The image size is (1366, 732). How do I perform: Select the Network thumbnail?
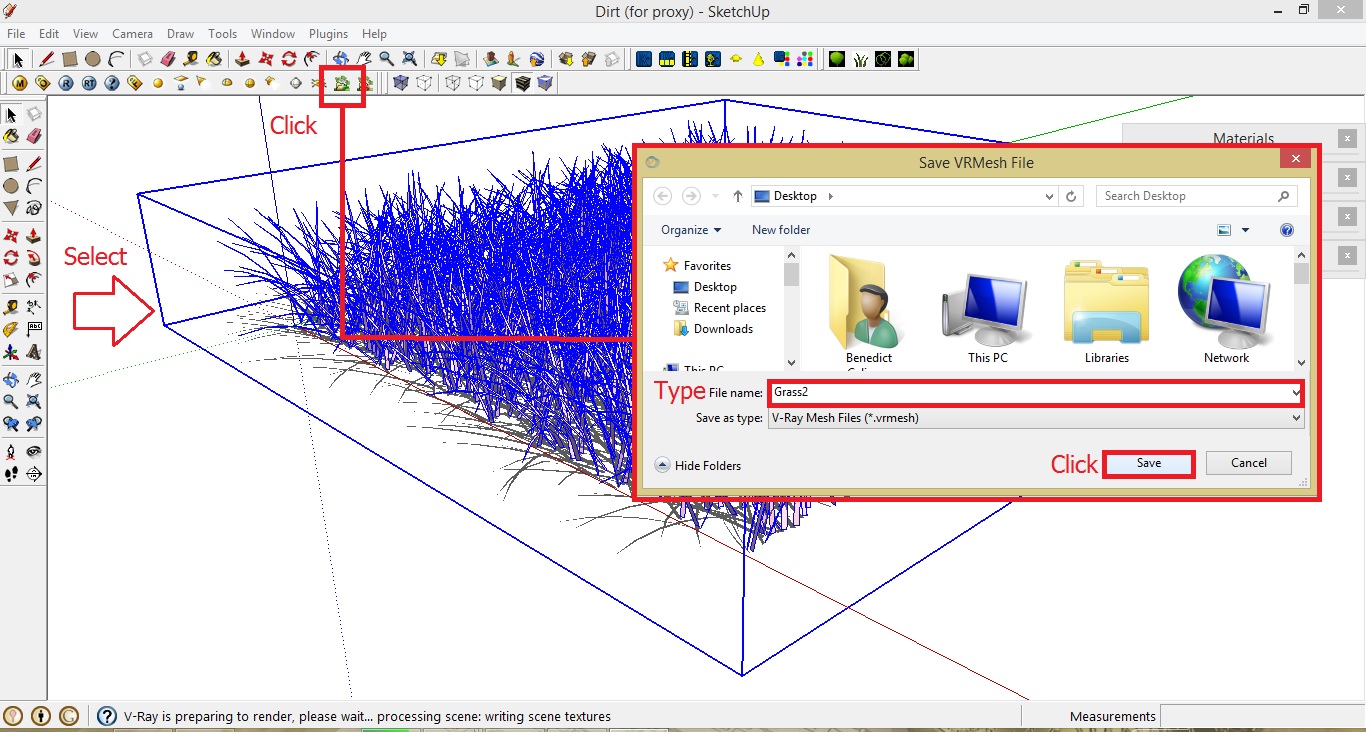click(1226, 311)
